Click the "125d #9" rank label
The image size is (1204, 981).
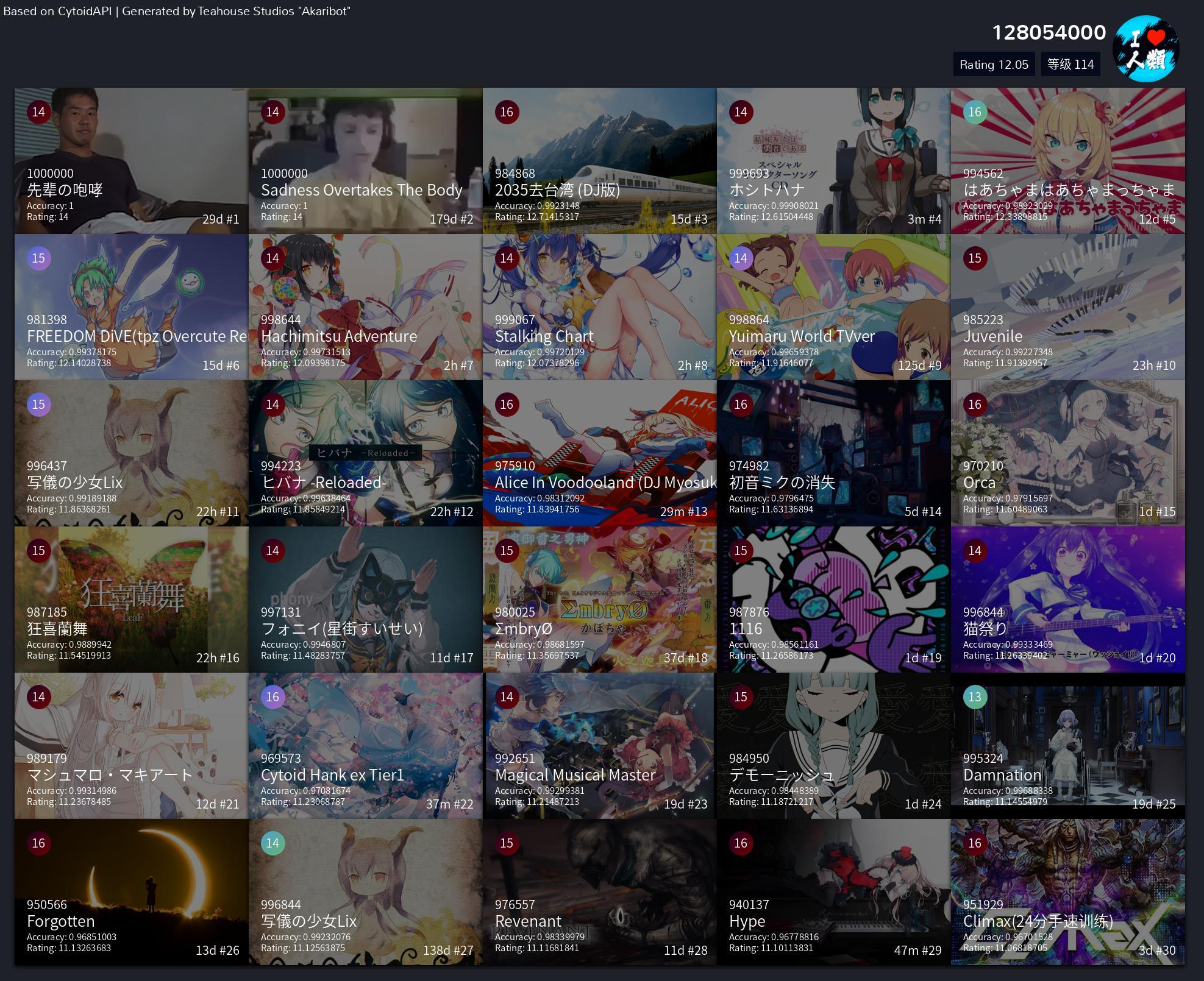coord(920,366)
